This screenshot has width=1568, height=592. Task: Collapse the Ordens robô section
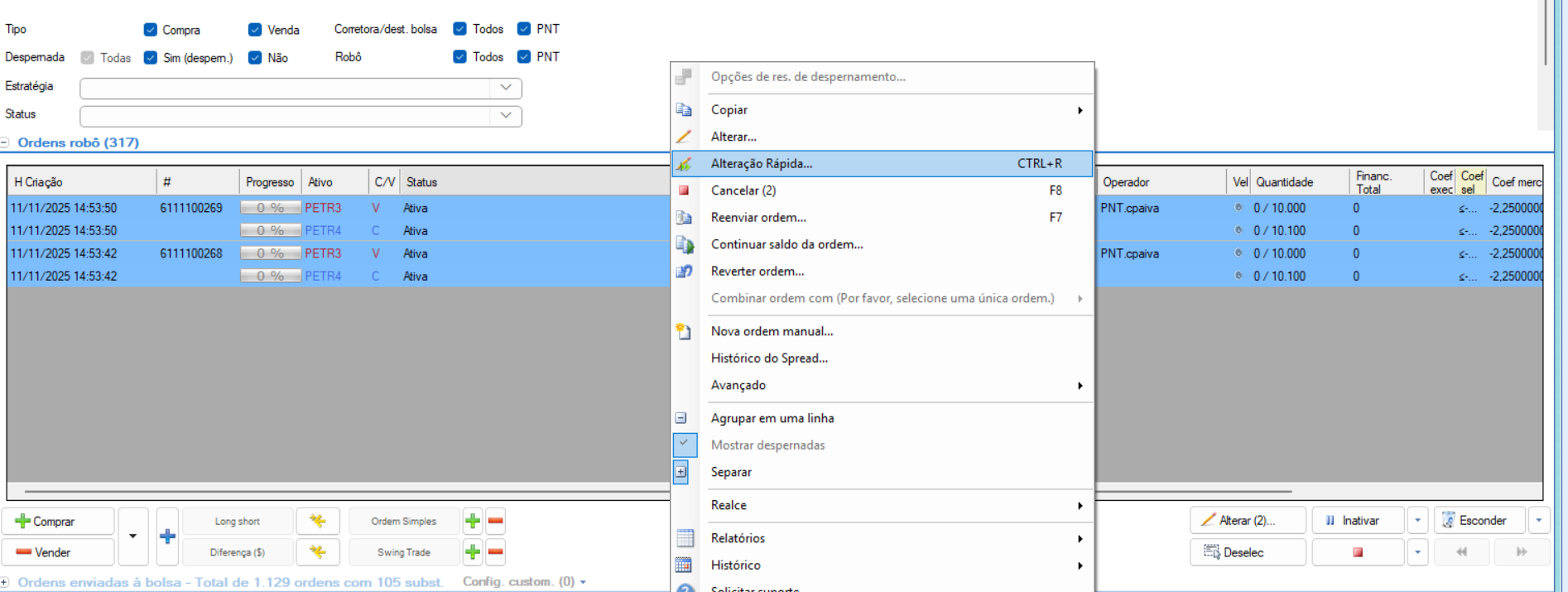[x=4, y=142]
